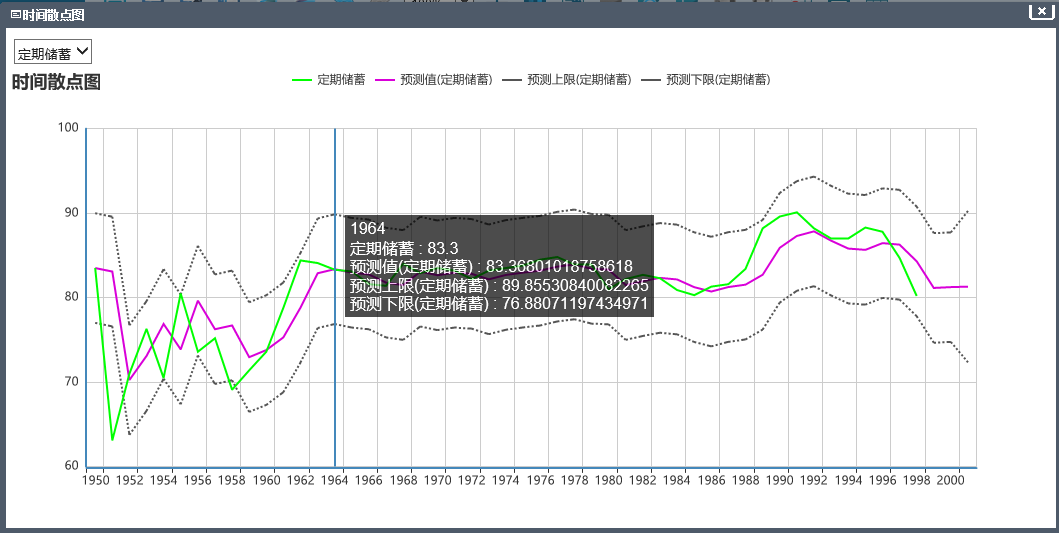Toggle the magenta 预测值(定期储蓄) legend series
The height and width of the screenshot is (533, 1059).
434,80
